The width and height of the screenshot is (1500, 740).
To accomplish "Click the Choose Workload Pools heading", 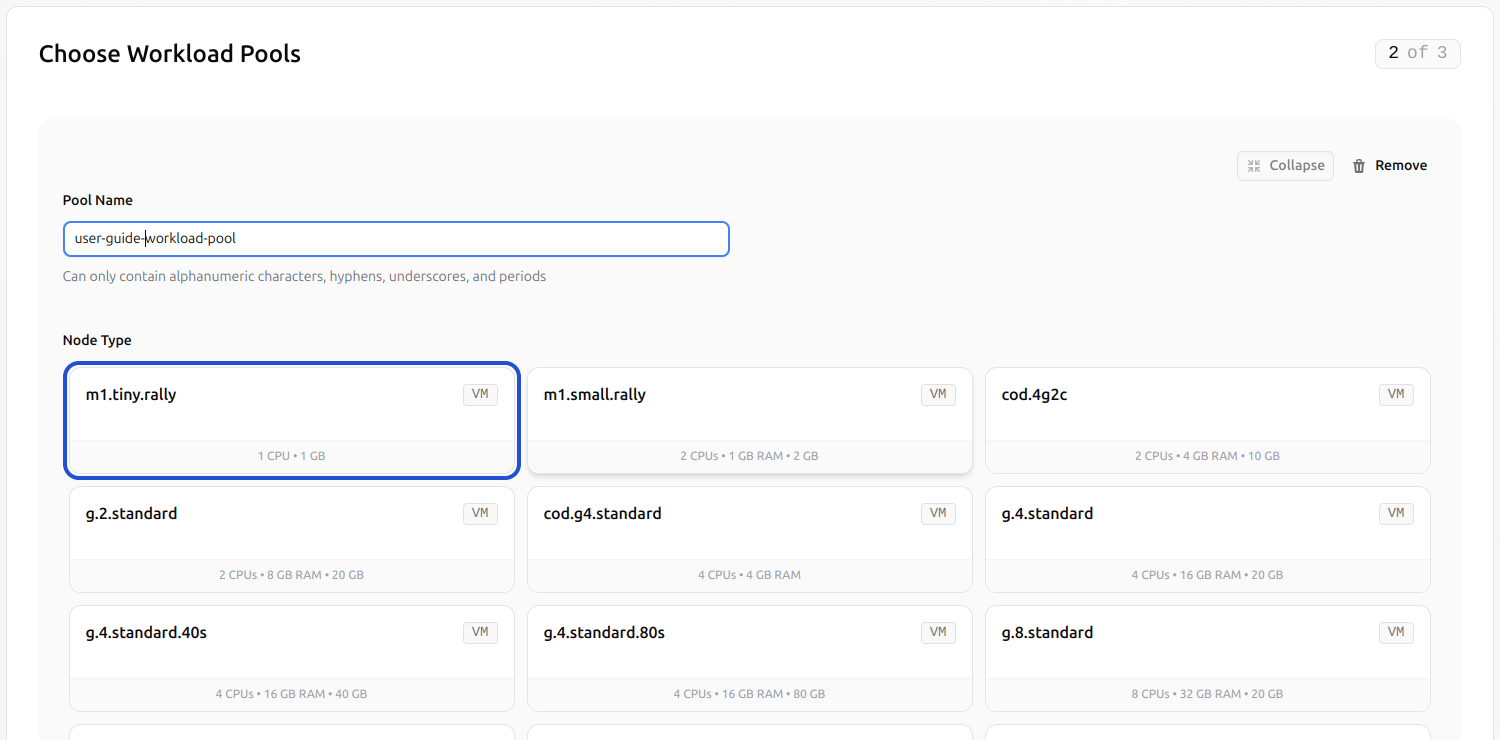I will [170, 54].
